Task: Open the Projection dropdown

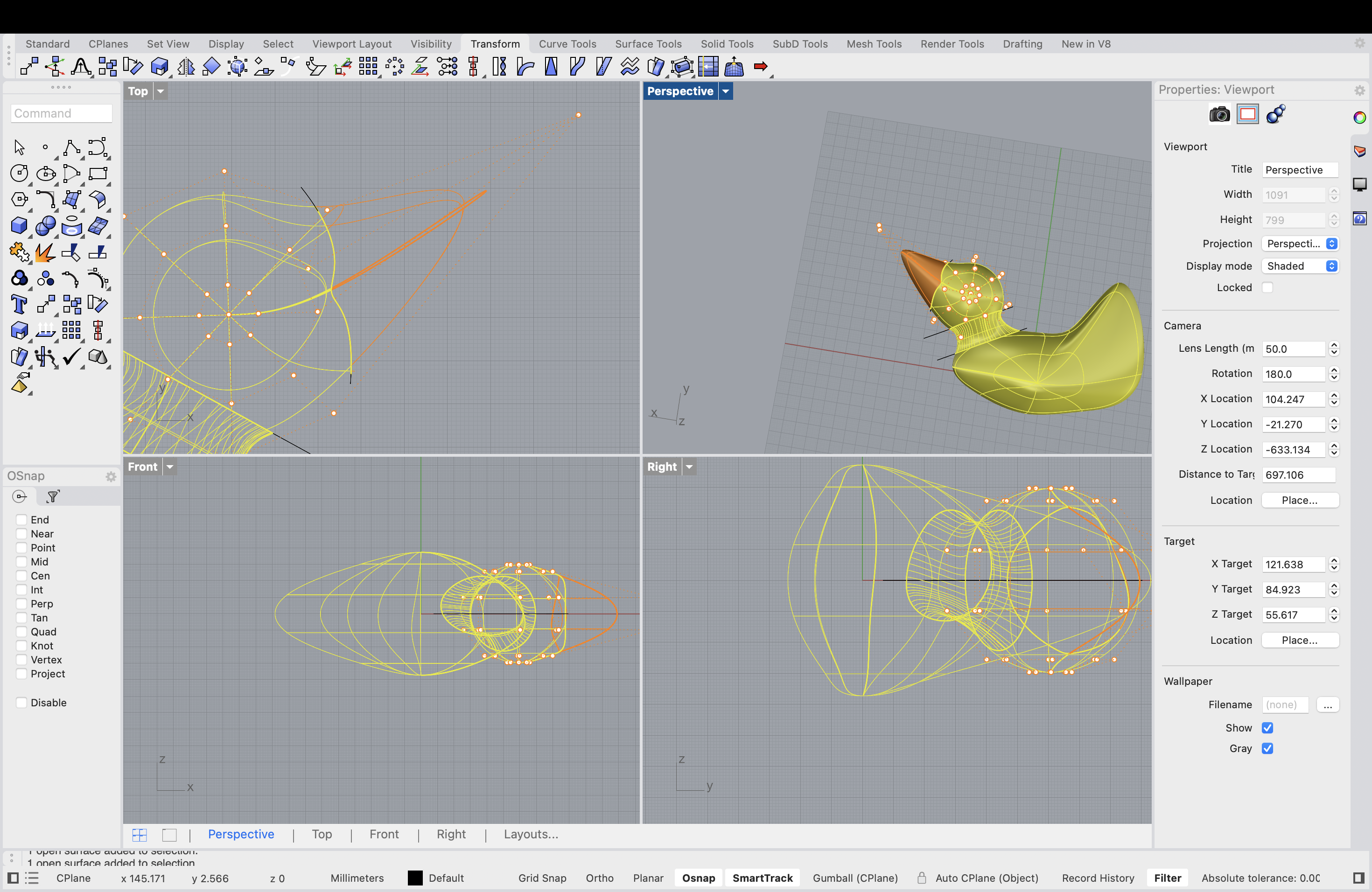Action: point(1300,244)
